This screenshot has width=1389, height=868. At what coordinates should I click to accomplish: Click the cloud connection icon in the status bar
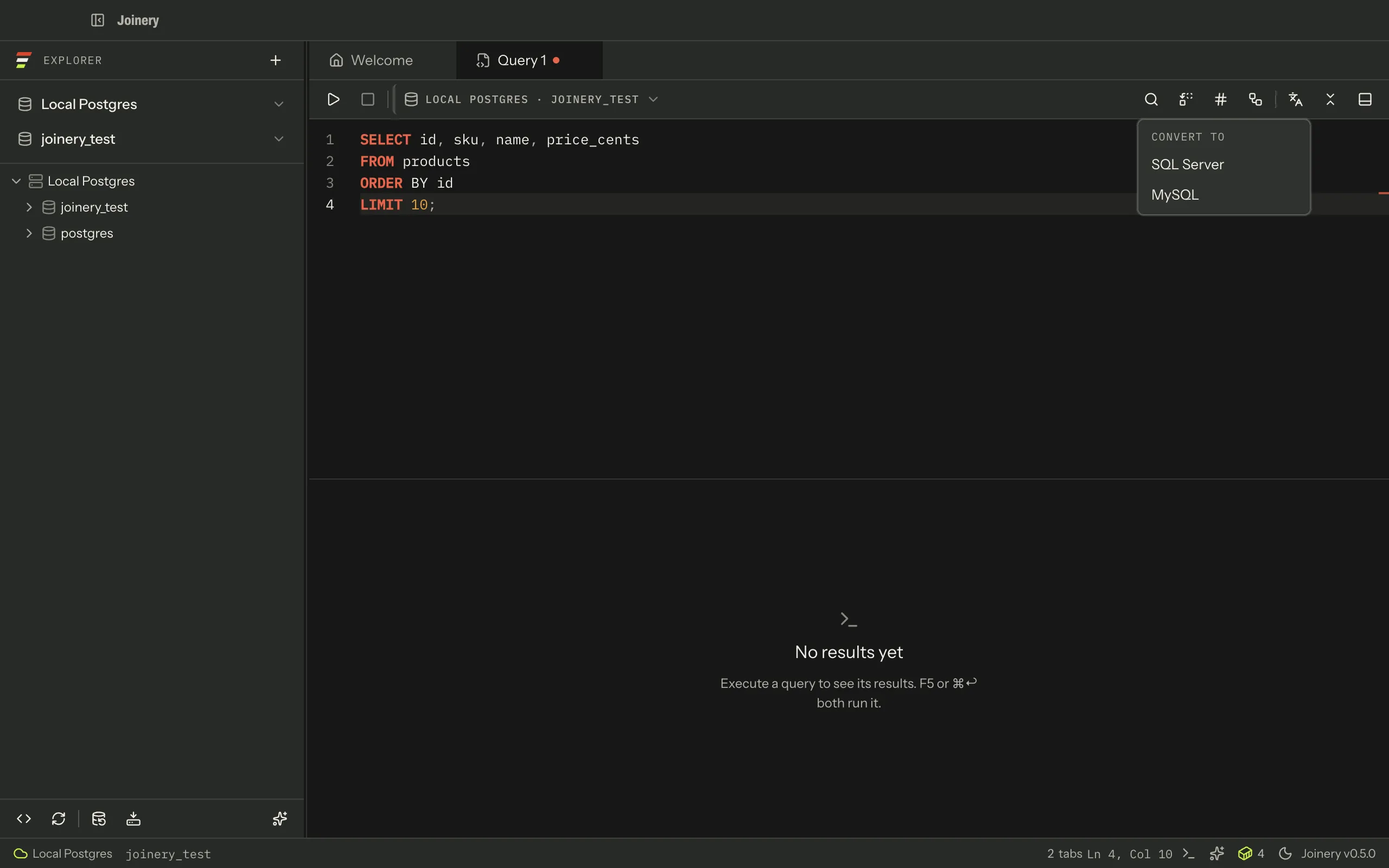pos(21,854)
